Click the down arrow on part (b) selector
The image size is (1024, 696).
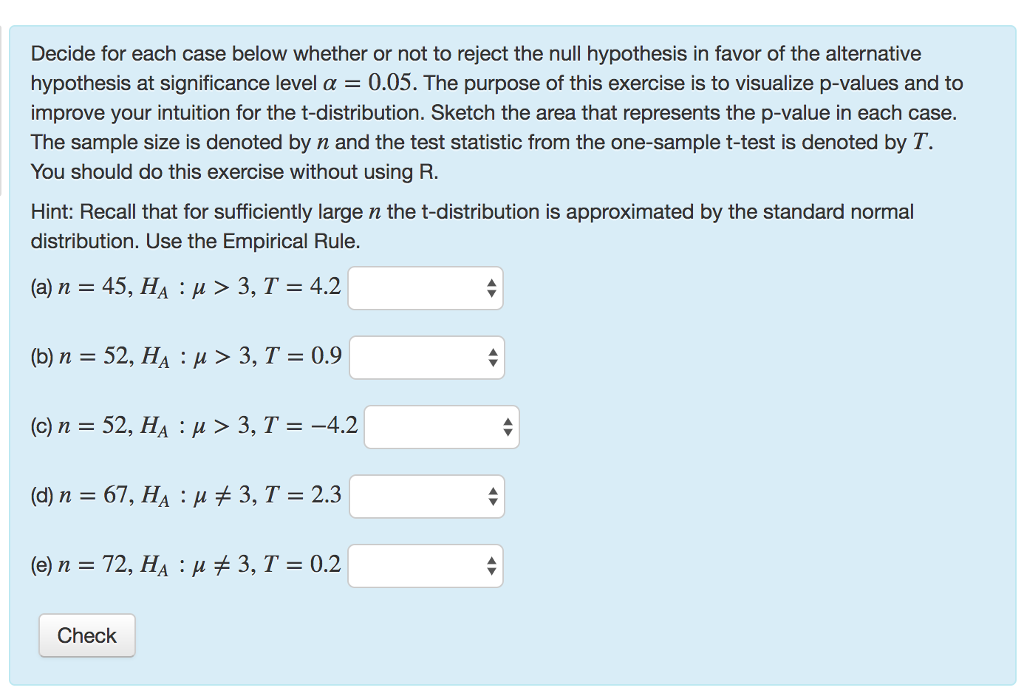[x=494, y=361]
